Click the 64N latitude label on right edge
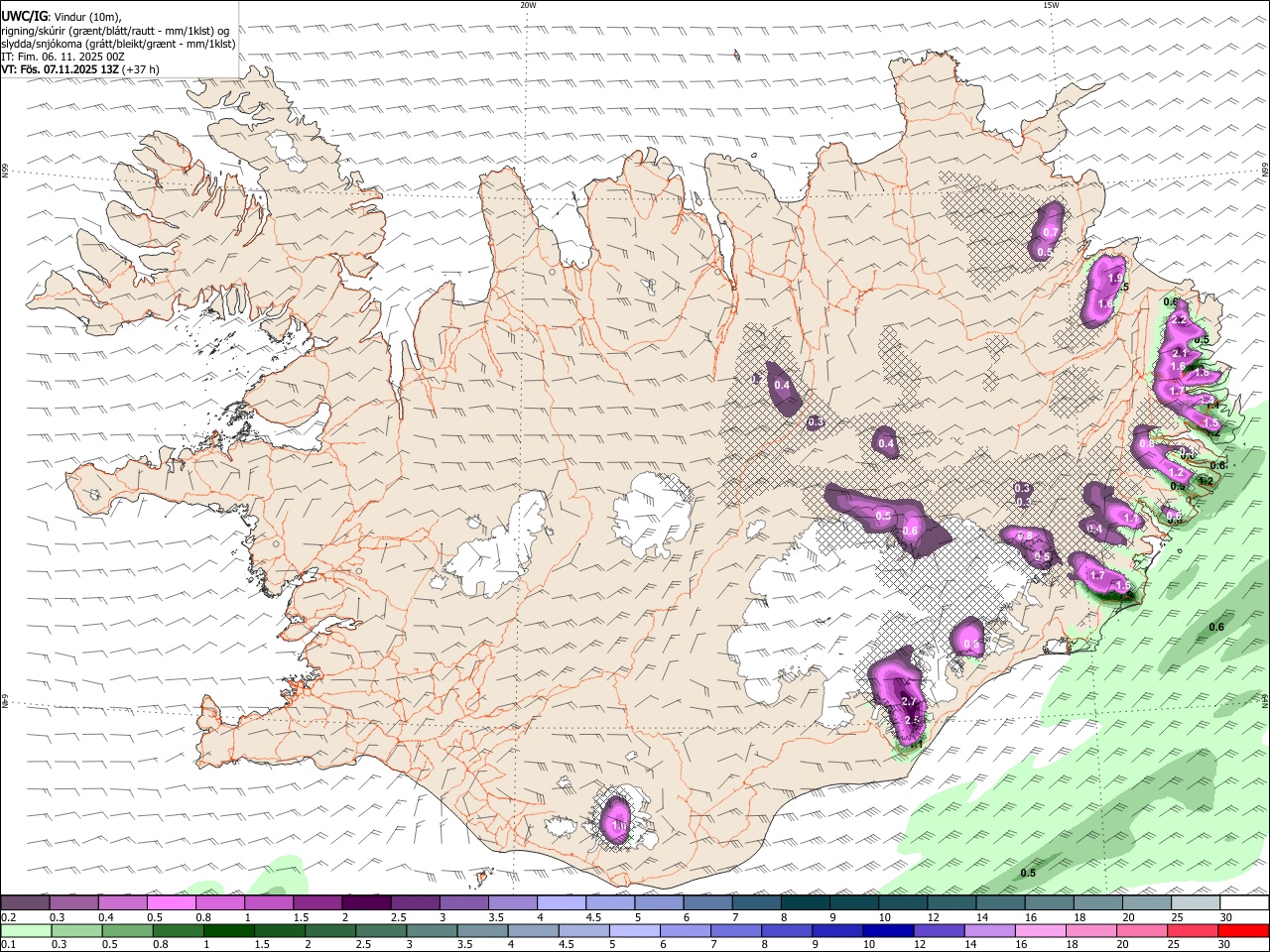The image size is (1270, 952). [x=1265, y=701]
